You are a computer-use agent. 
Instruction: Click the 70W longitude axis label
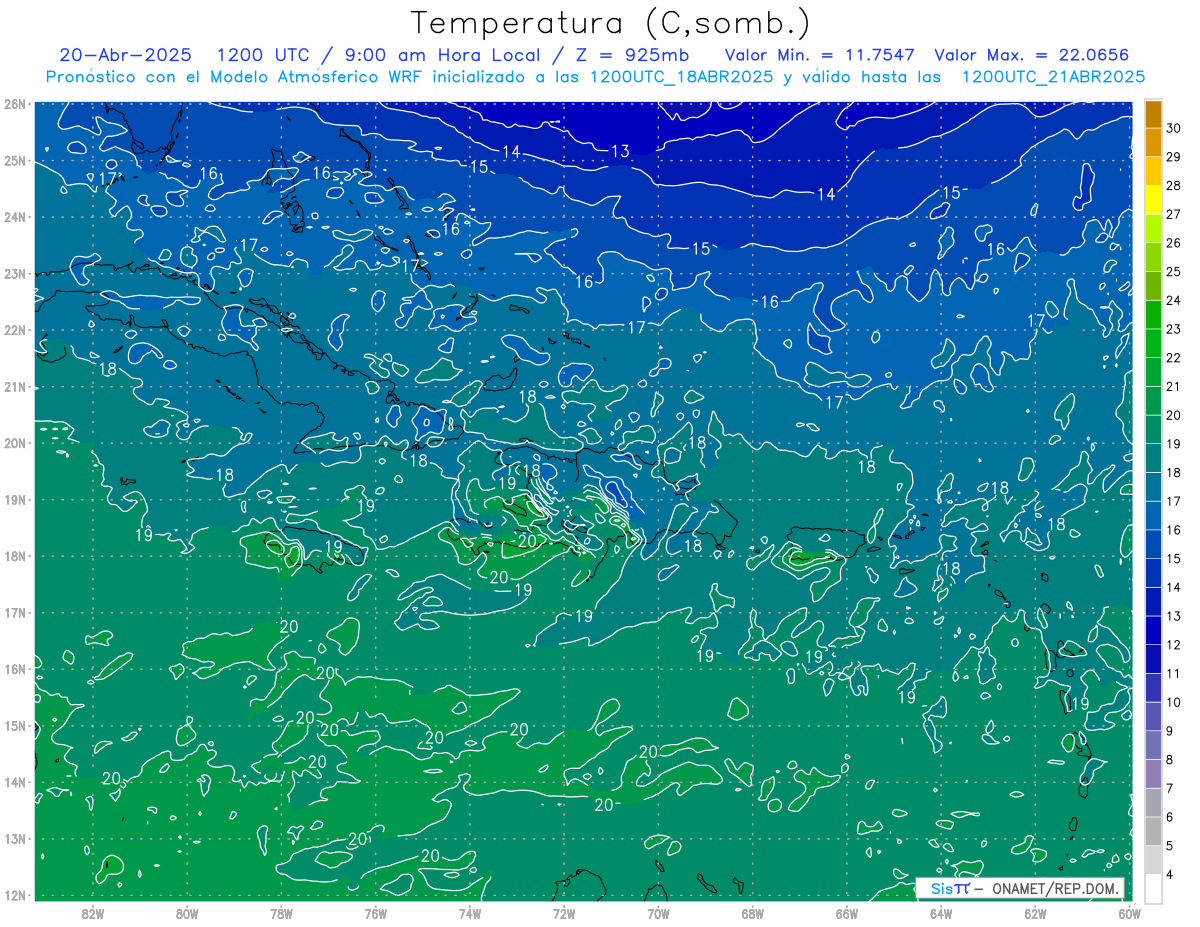[x=658, y=914]
